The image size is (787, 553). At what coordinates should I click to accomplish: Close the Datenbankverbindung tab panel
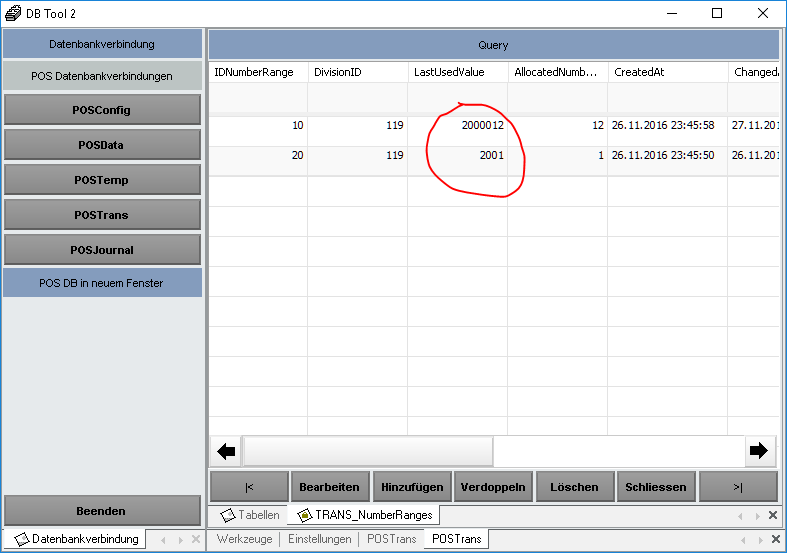tap(196, 539)
